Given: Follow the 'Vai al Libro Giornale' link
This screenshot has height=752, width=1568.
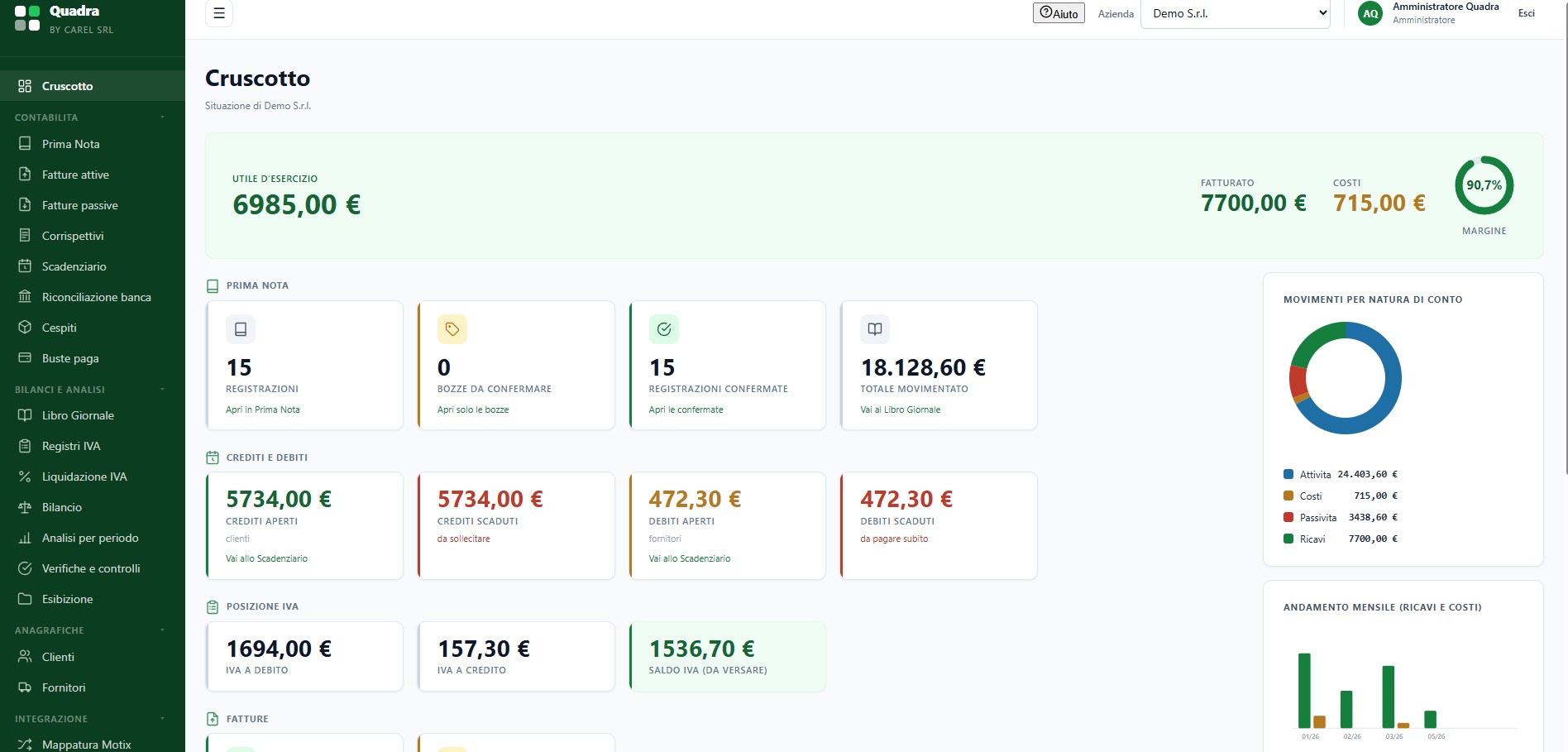Looking at the screenshot, I should click(900, 410).
